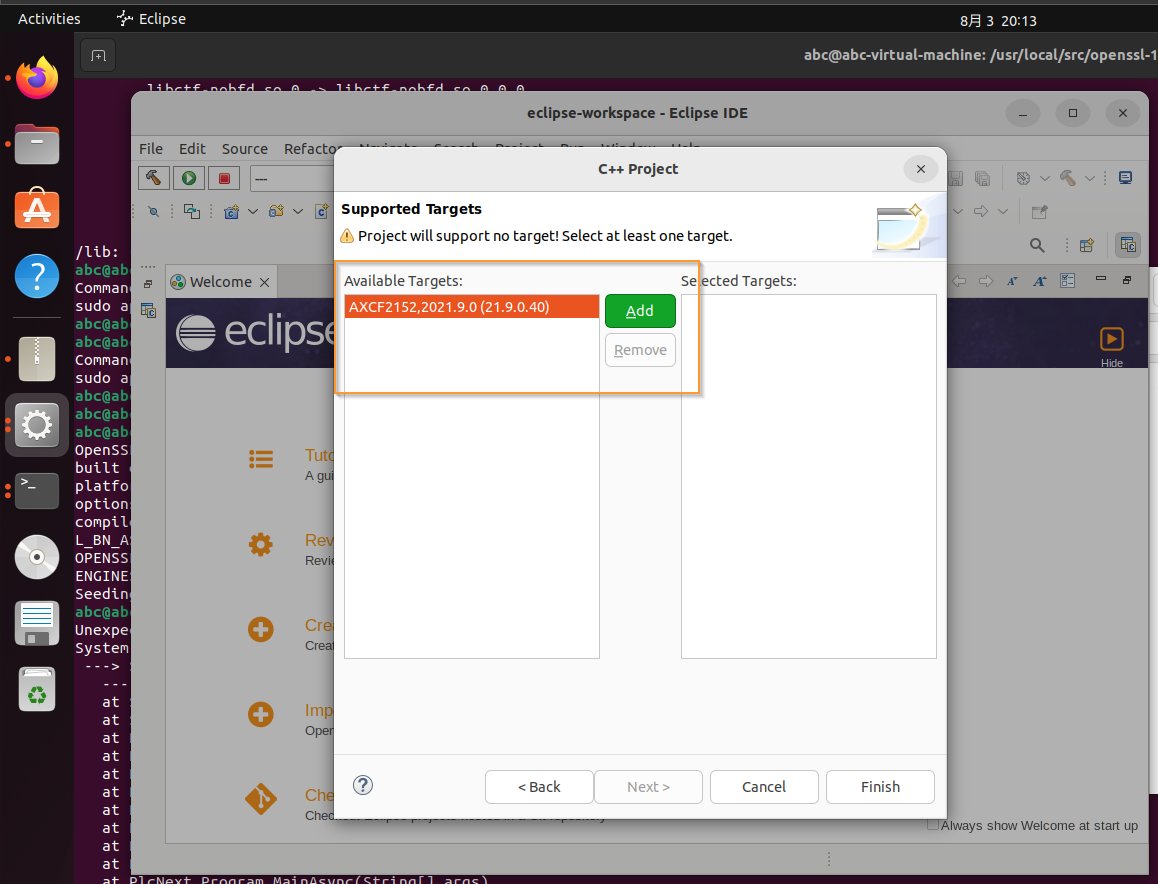The width and height of the screenshot is (1158, 884).
Task: Click the build configuration clock-style toolbar icon
Action: [x=1023, y=178]
